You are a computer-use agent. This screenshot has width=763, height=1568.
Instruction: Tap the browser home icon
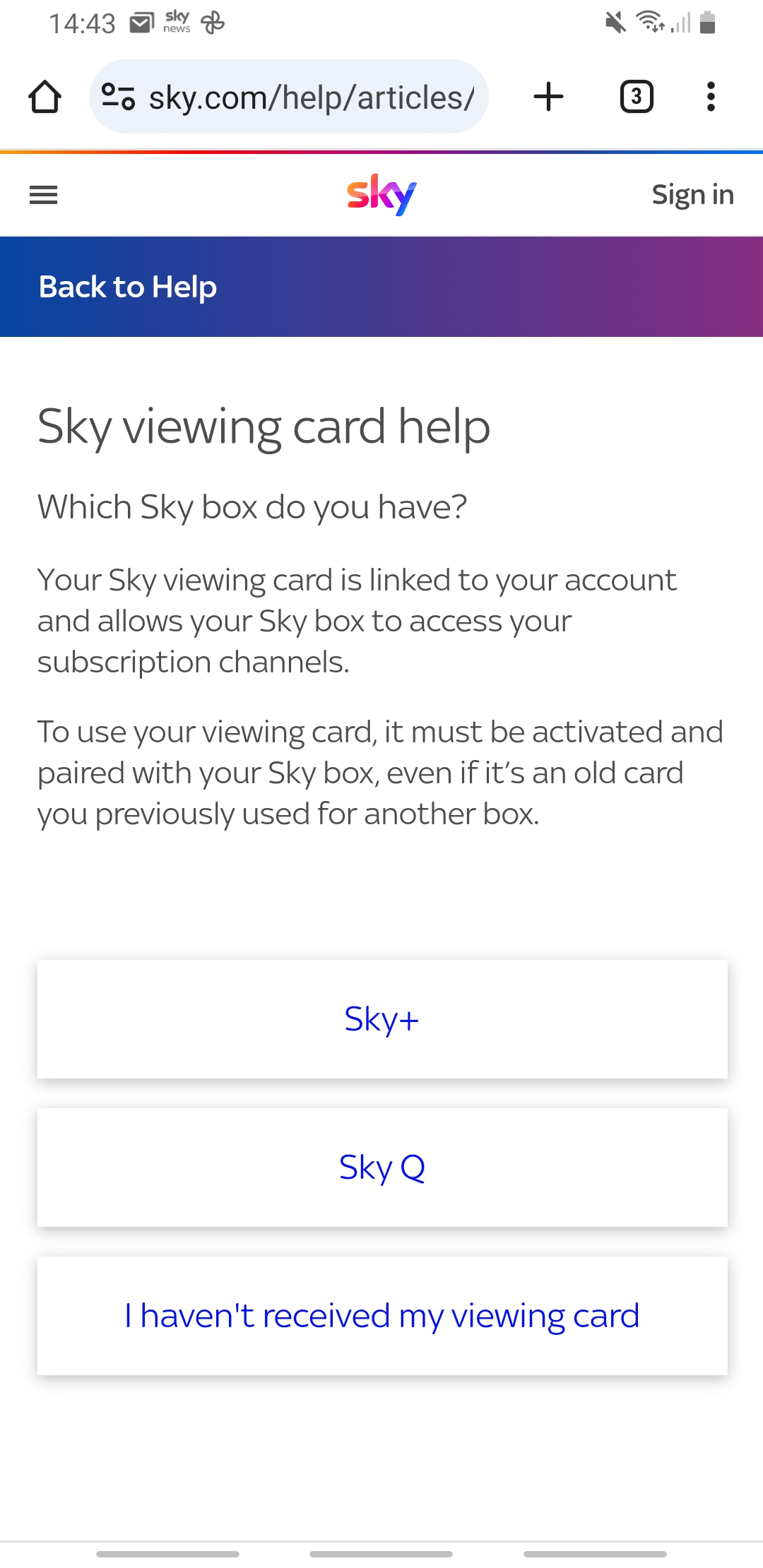coord(45,97)
